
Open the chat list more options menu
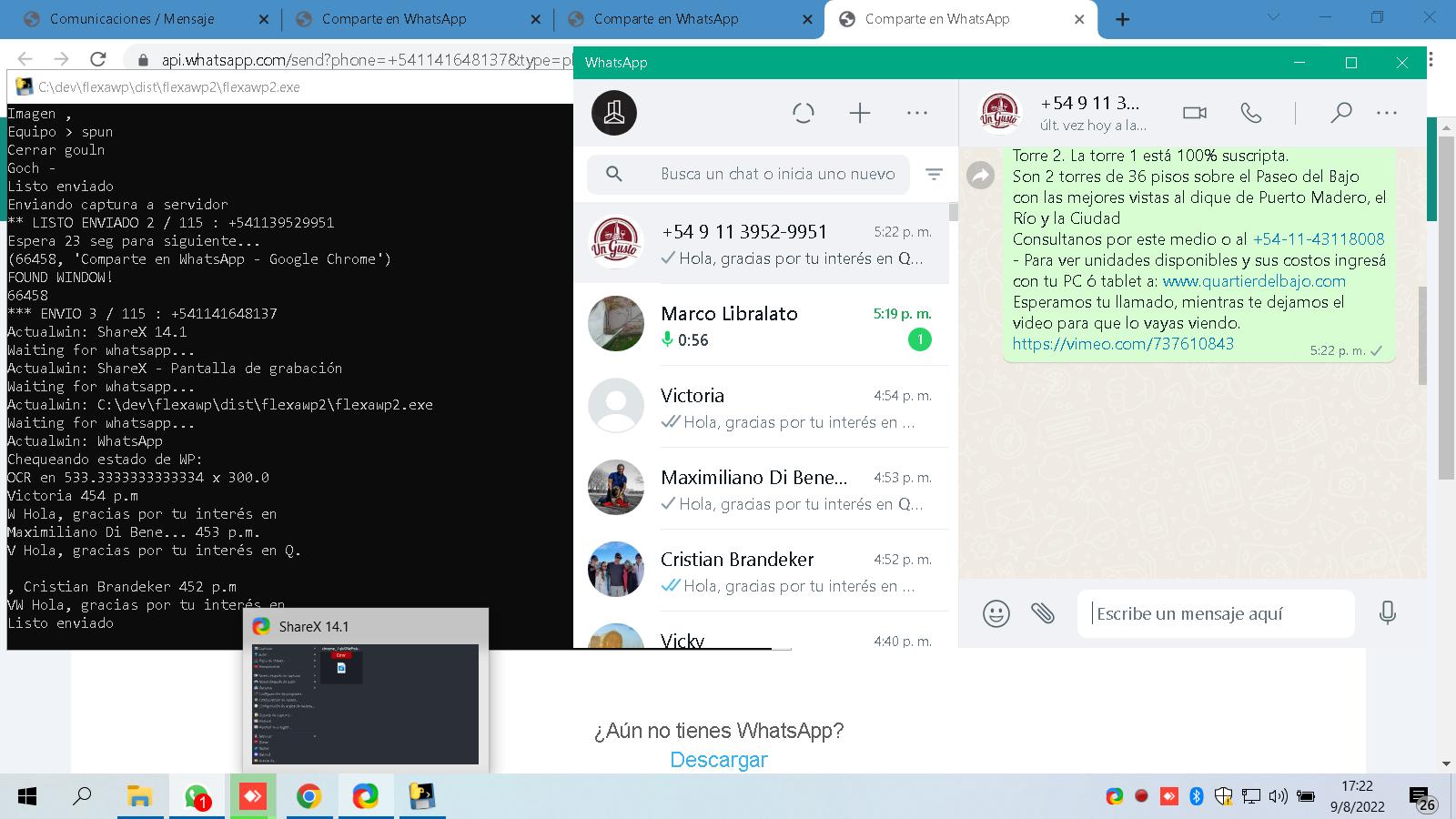click(x=917, y=113)
